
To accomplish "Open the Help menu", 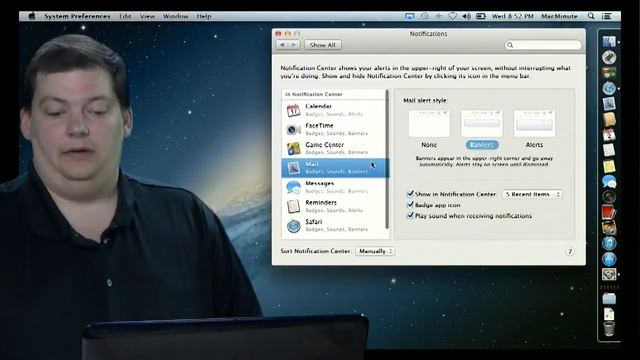I will (x=204, y=16).
